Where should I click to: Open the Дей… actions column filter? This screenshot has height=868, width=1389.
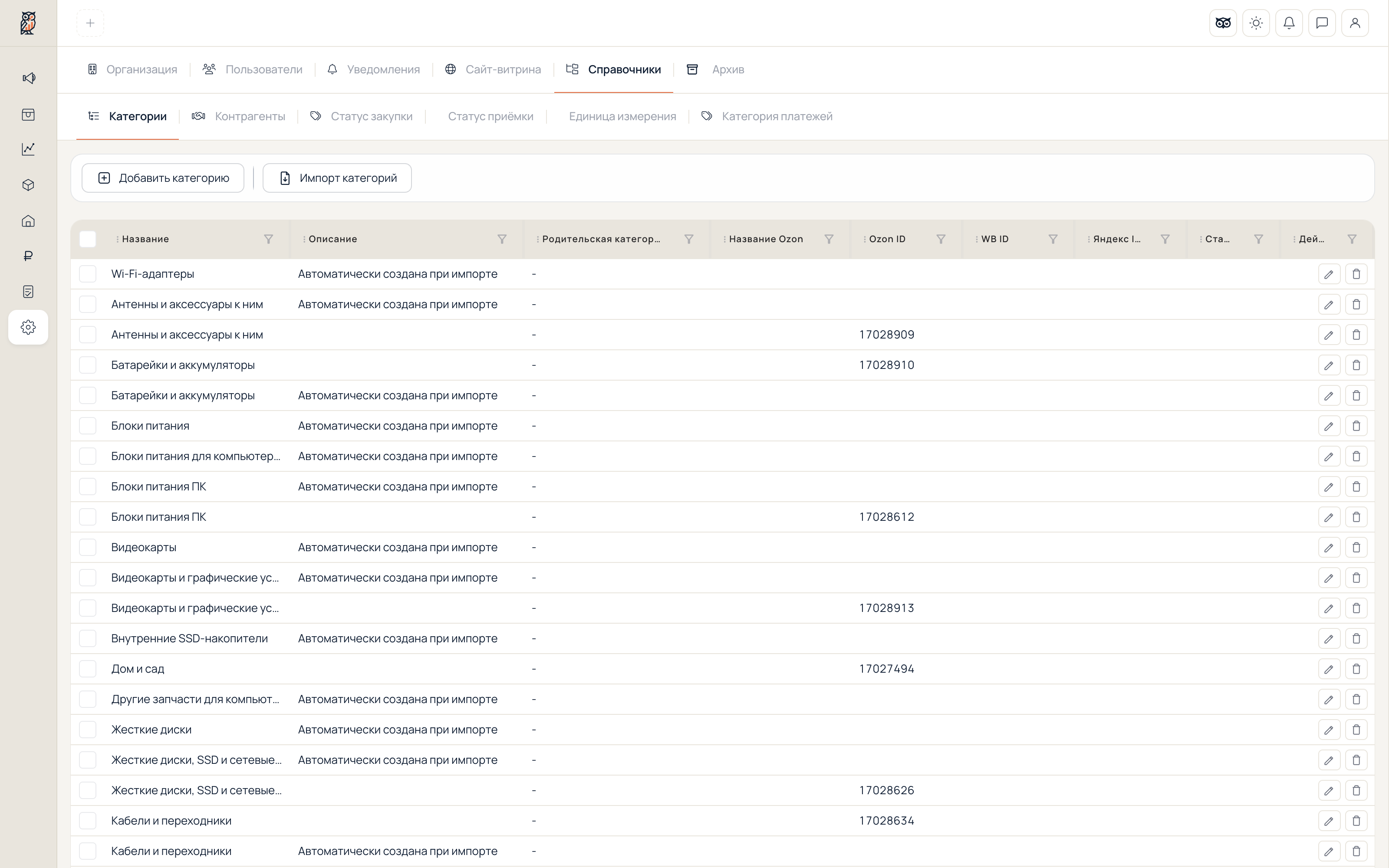(1352, 239)
